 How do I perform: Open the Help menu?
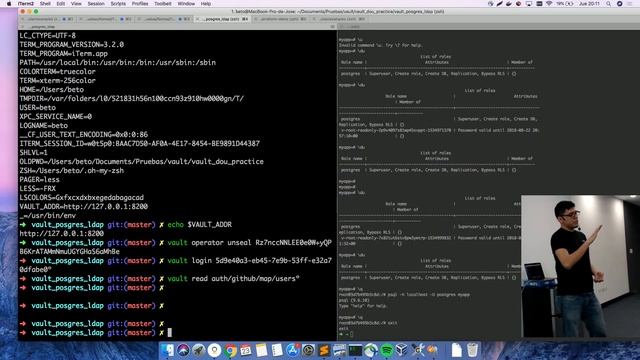(206, 4)
